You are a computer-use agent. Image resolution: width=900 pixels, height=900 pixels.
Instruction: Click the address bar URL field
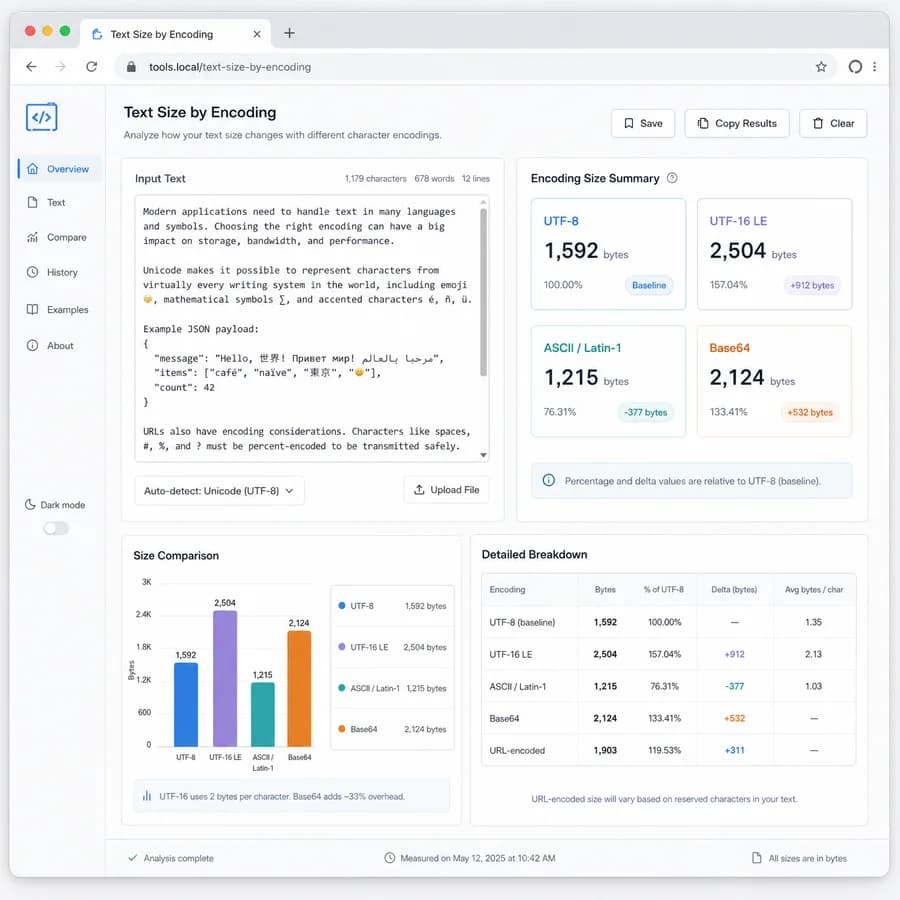click(476, 67)
